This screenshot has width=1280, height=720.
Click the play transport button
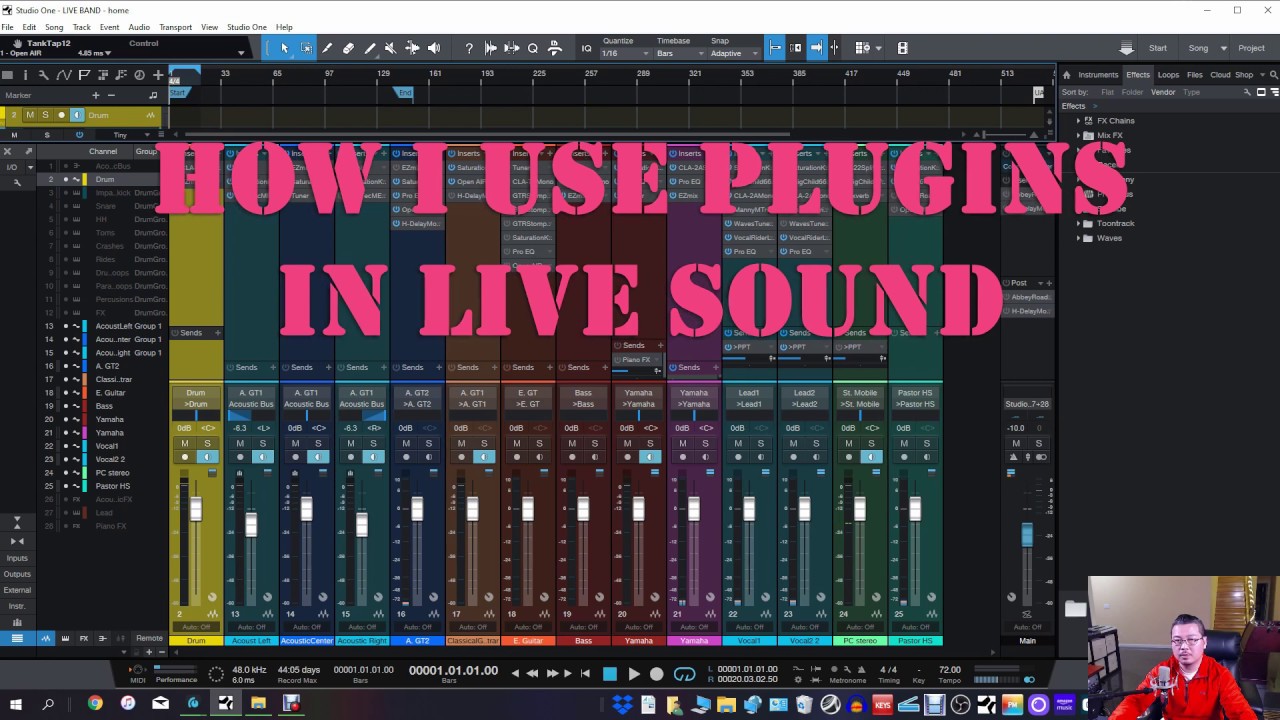click(x=633, y=674)
